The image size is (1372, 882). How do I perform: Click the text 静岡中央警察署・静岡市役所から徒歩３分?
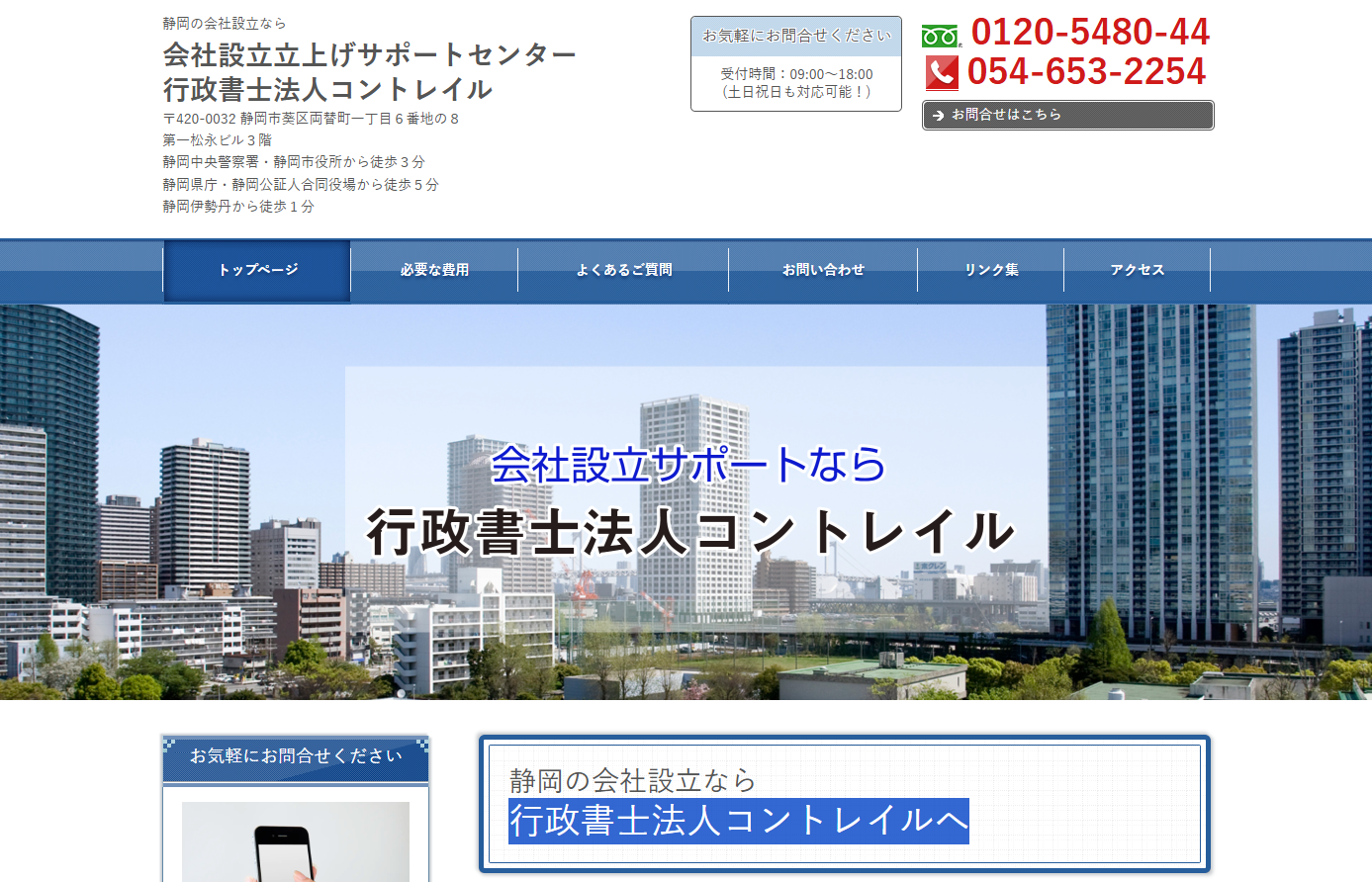pos(294,162)
